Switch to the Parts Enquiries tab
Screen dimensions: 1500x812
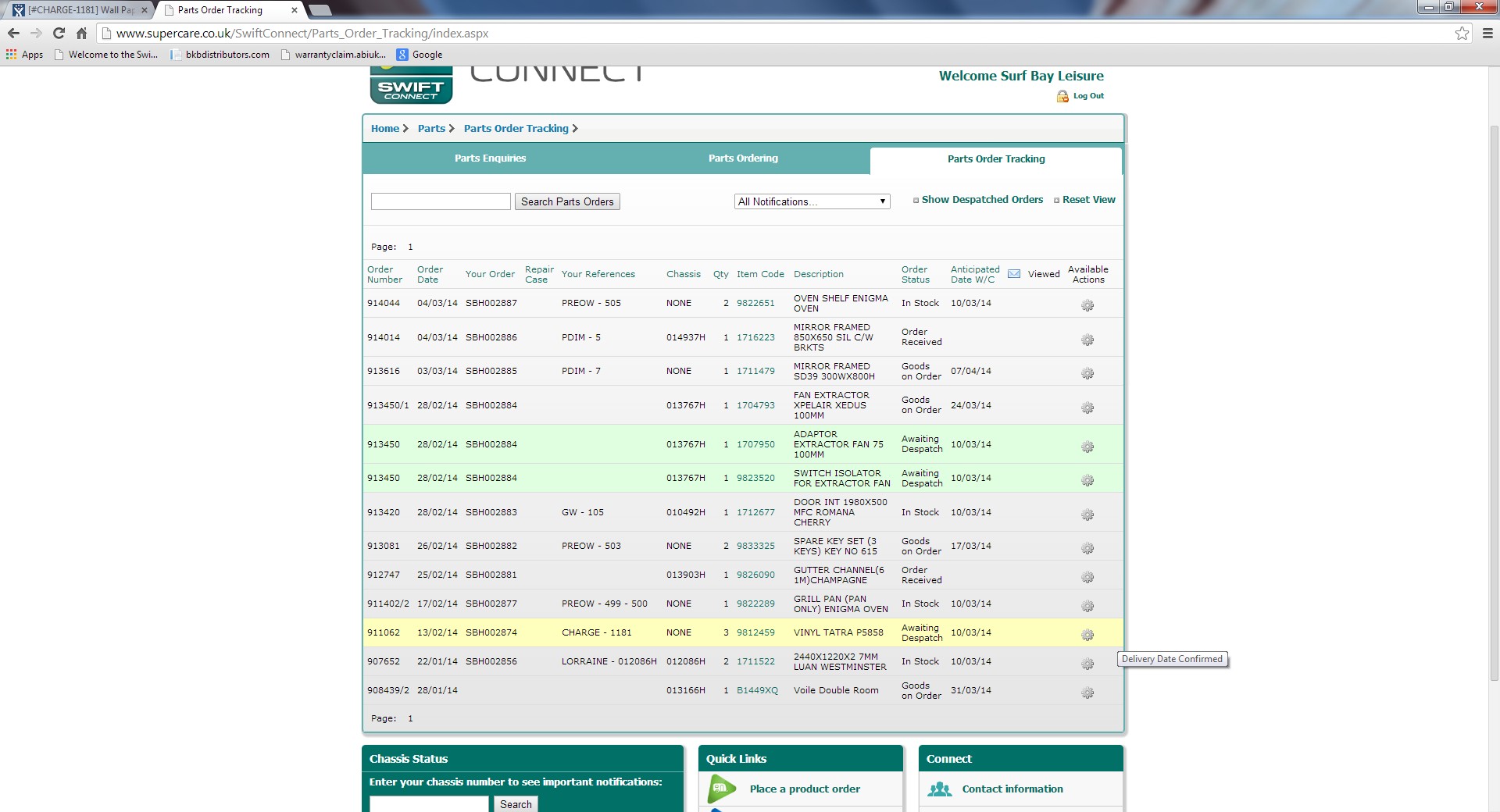tap(490, 158)
